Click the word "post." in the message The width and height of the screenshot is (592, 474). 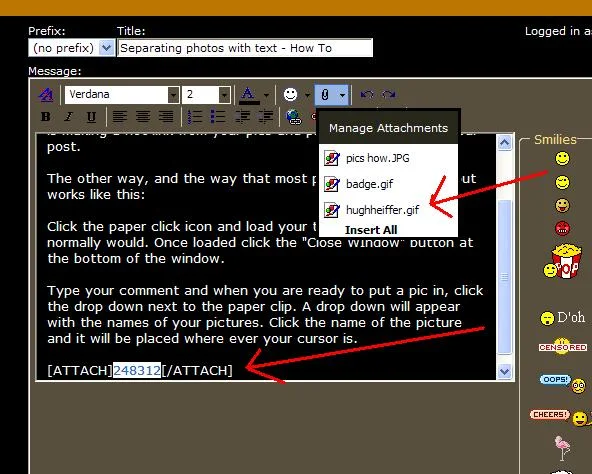coord(64,147)
